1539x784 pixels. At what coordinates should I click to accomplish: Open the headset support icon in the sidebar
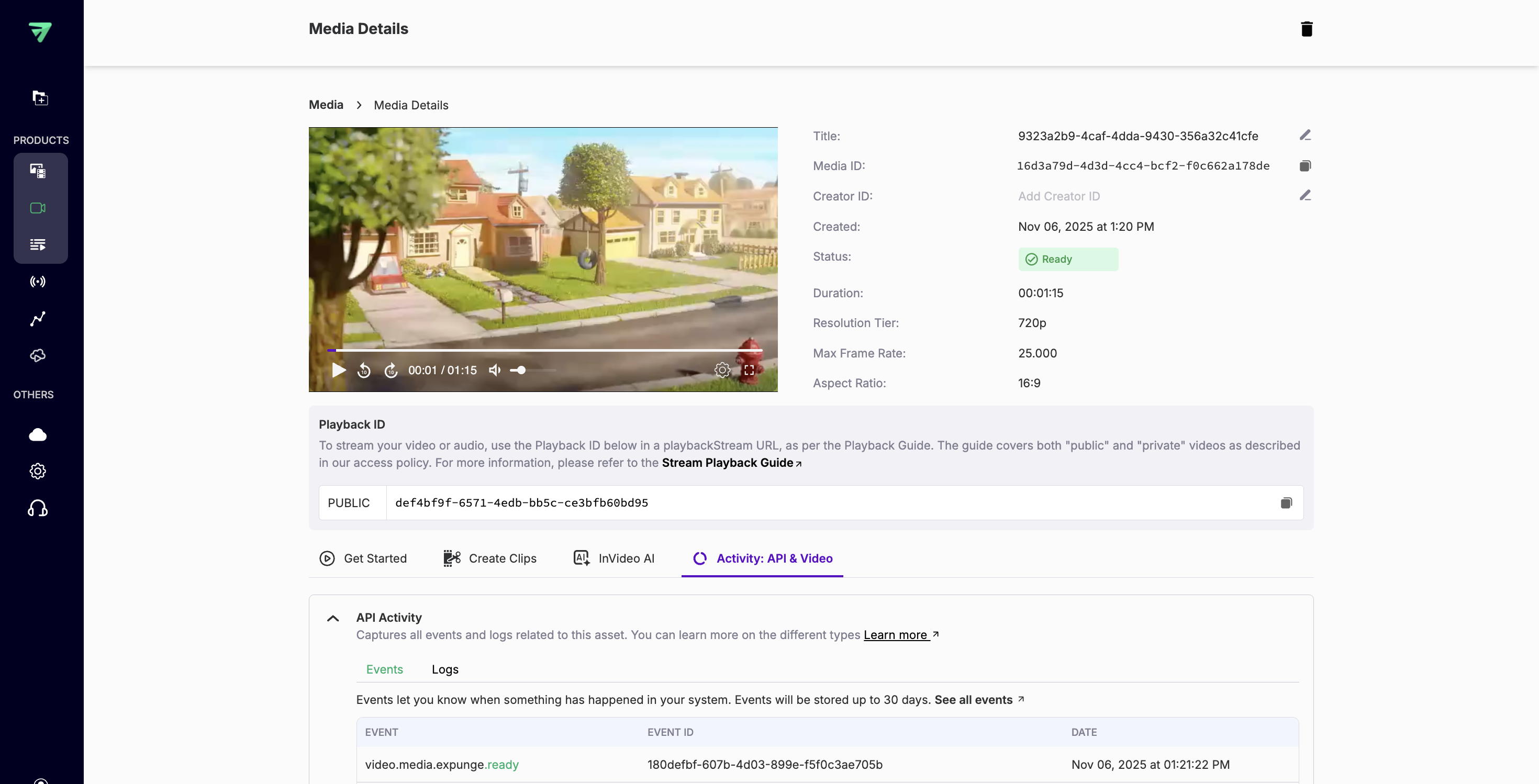click(38, 508)
